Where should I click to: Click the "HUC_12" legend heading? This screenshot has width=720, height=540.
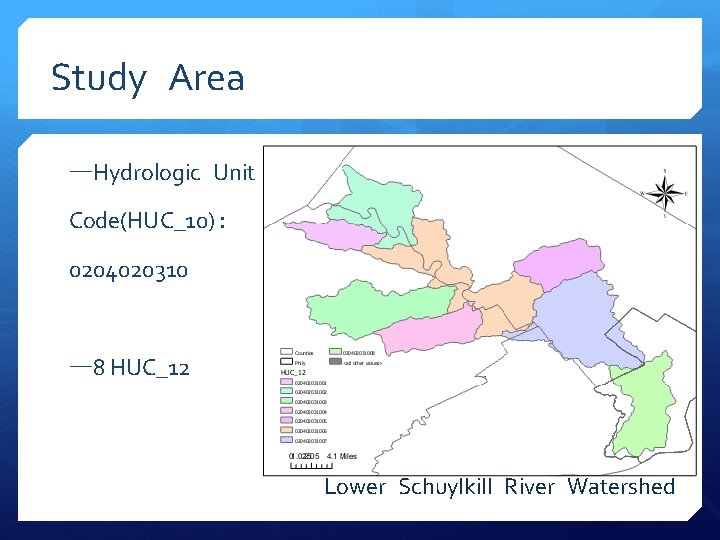pyautogui.click(x=293, y=372)
